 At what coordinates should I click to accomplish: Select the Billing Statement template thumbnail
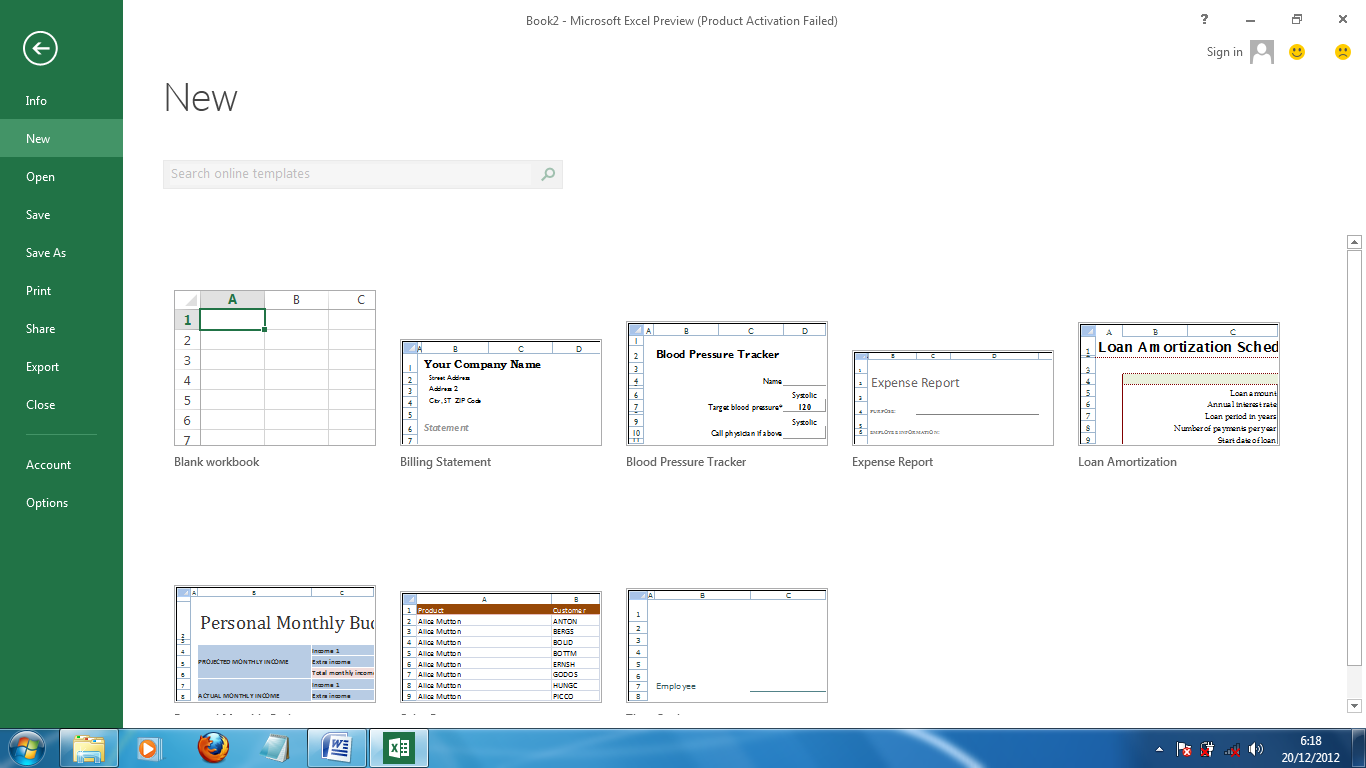[501, 393]
